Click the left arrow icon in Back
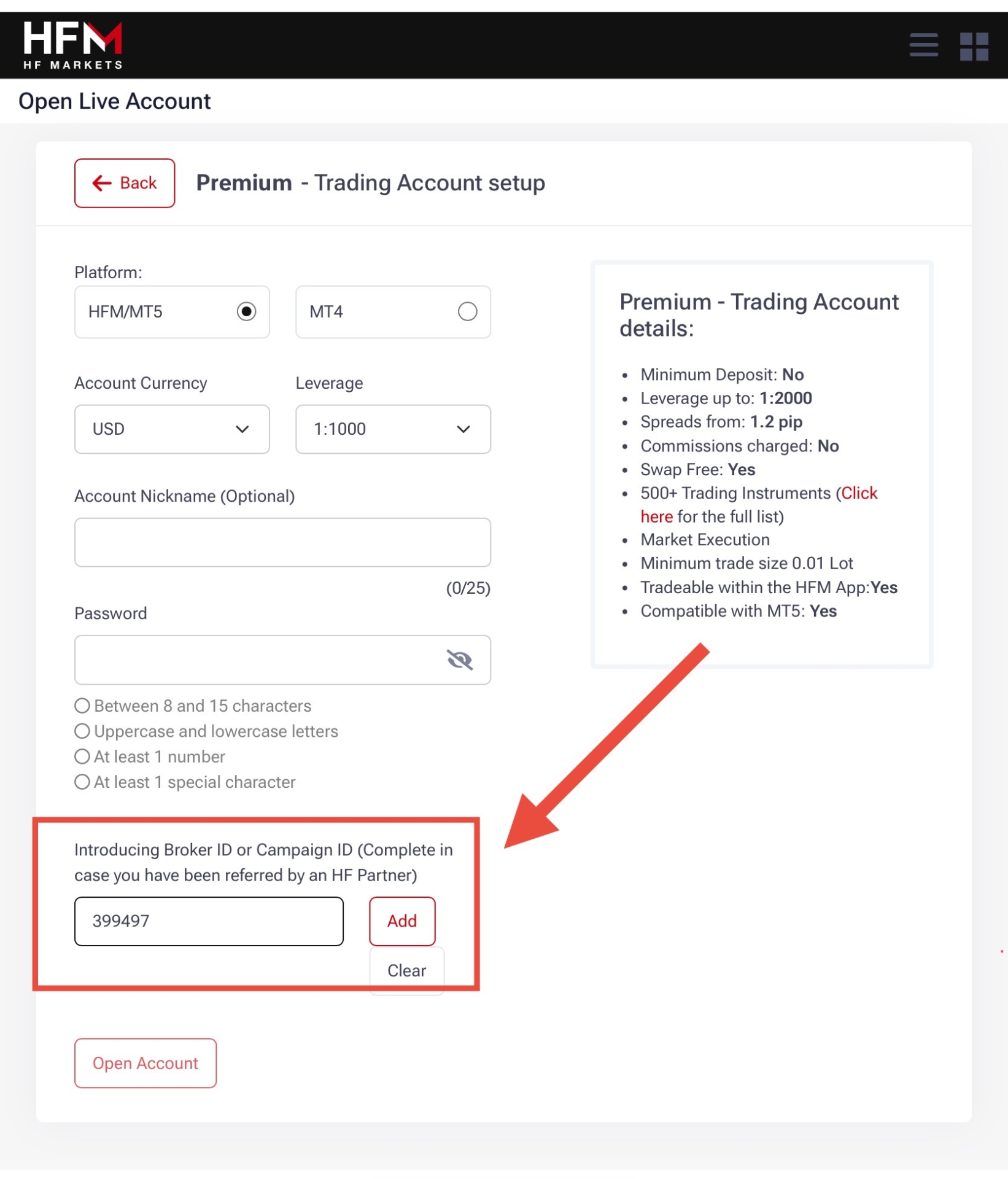 tap(101, 183)
